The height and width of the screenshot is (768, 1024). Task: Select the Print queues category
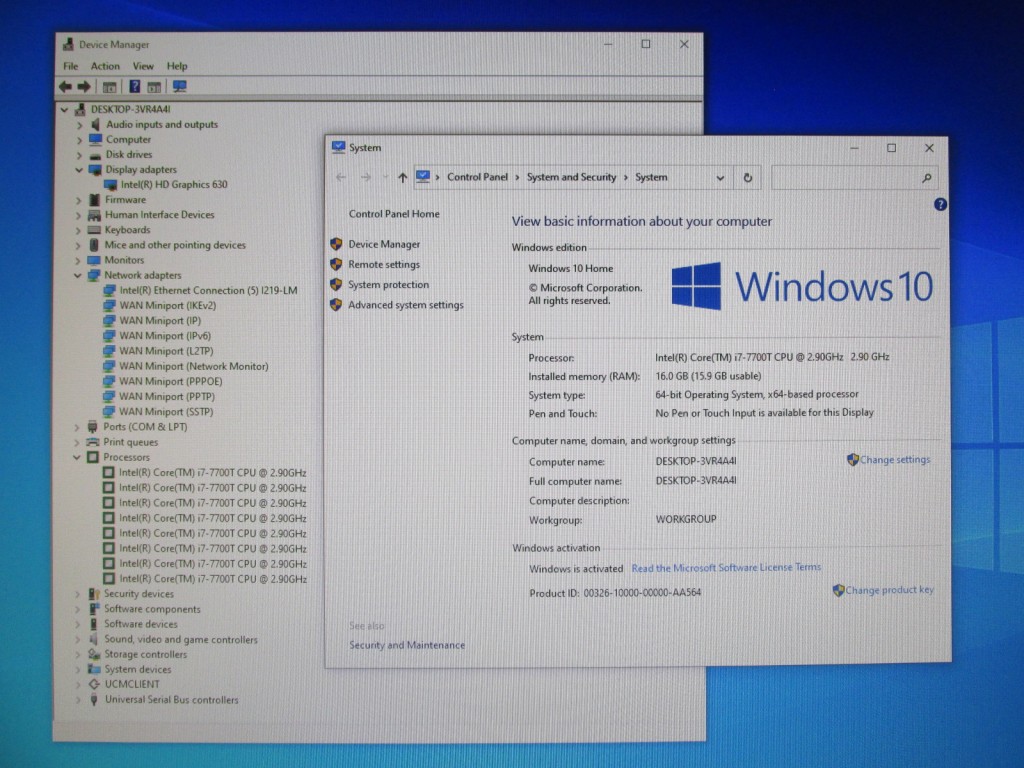tap(131, 442)
